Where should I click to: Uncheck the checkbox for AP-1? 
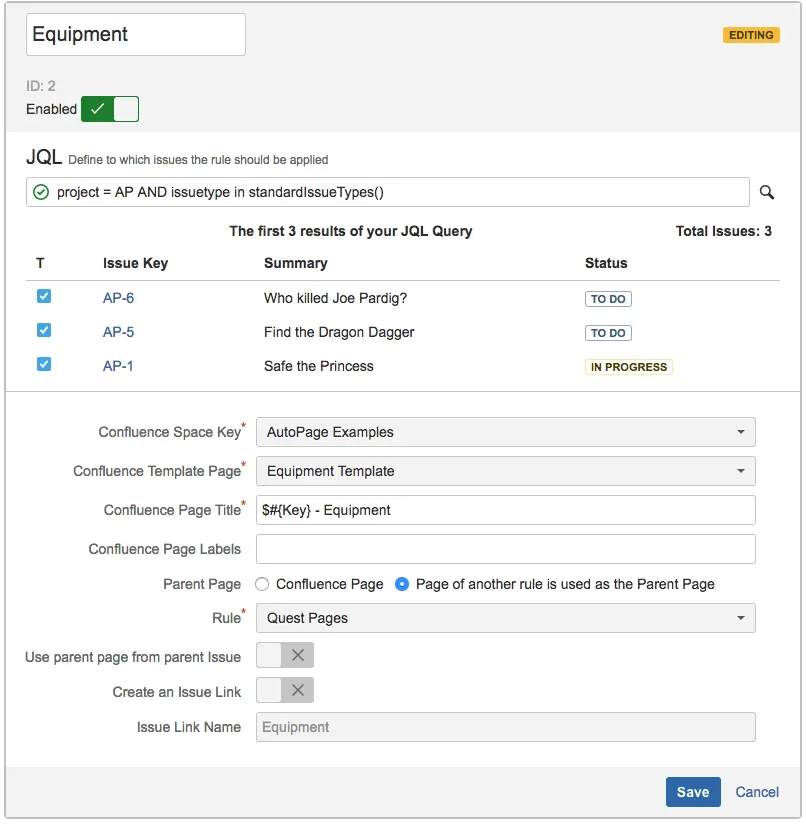click(44, 365)
